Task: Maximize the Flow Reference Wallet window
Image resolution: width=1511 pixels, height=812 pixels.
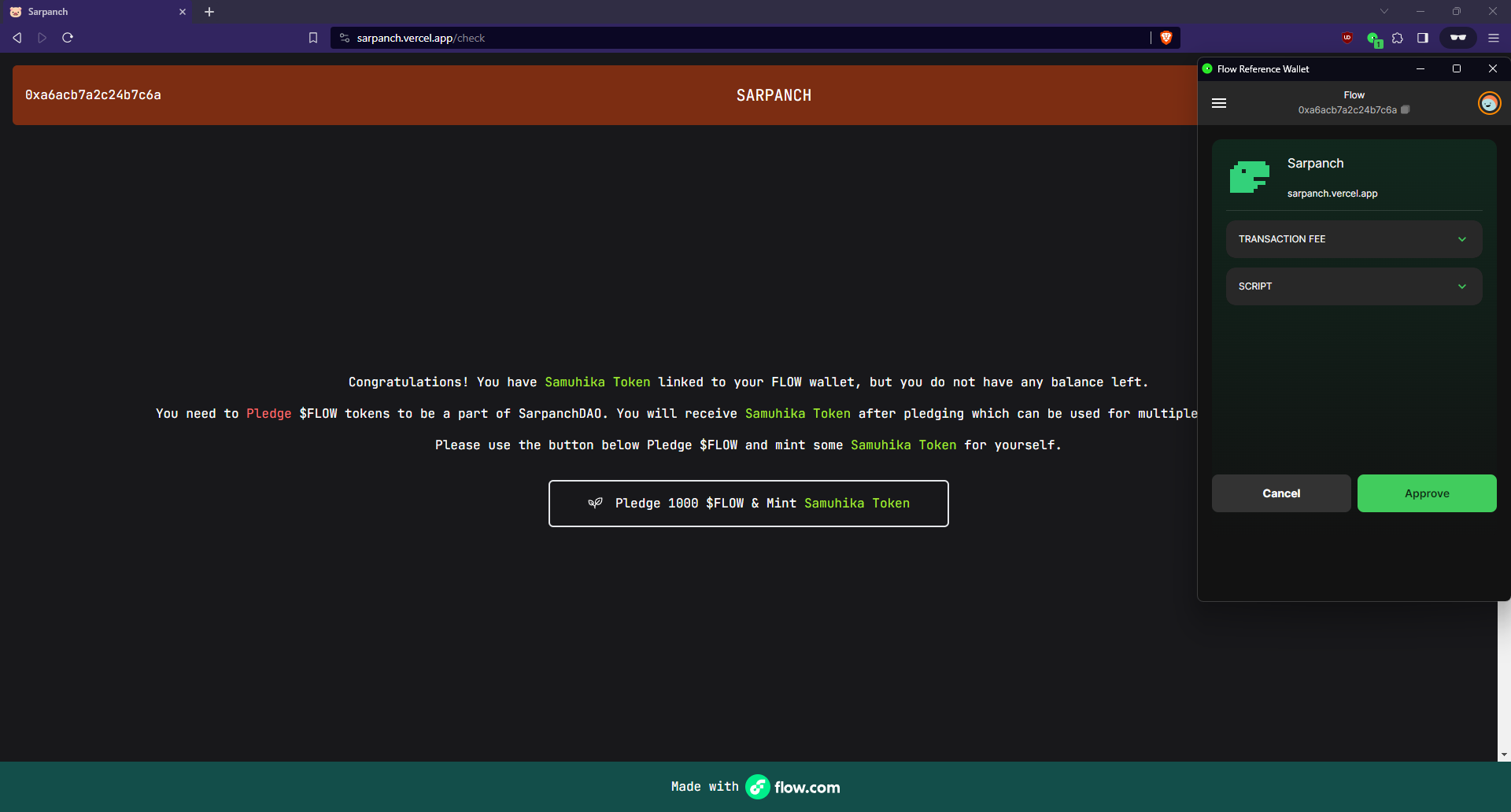Action: pyautogui.click(x=1457, y=68)
